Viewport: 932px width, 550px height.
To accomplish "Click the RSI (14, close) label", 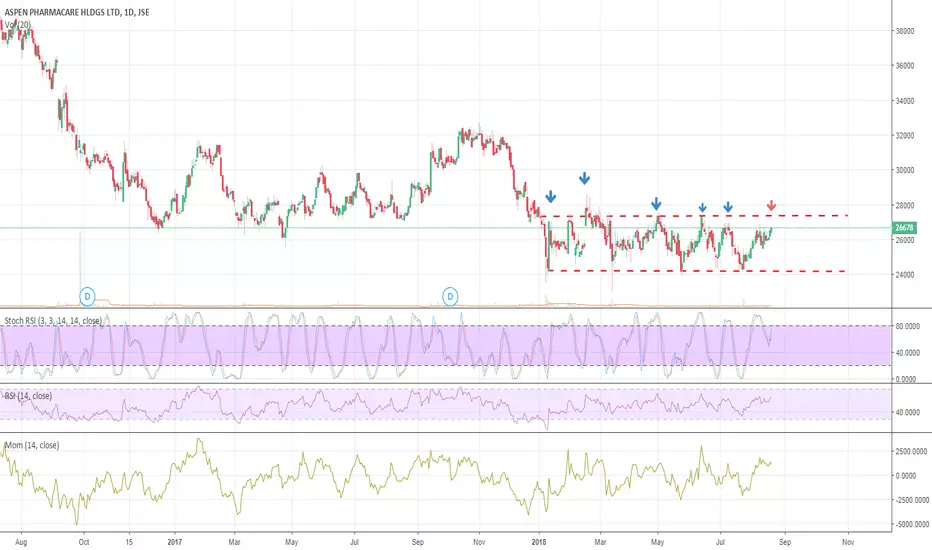I will pos(28,396).
